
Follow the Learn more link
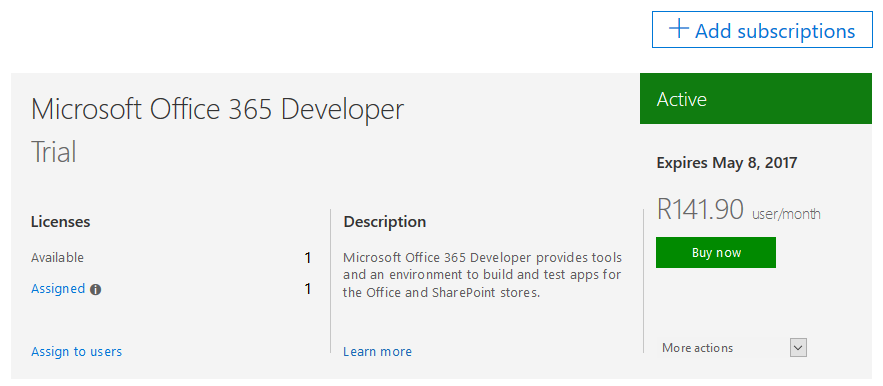tap(377, 352)
